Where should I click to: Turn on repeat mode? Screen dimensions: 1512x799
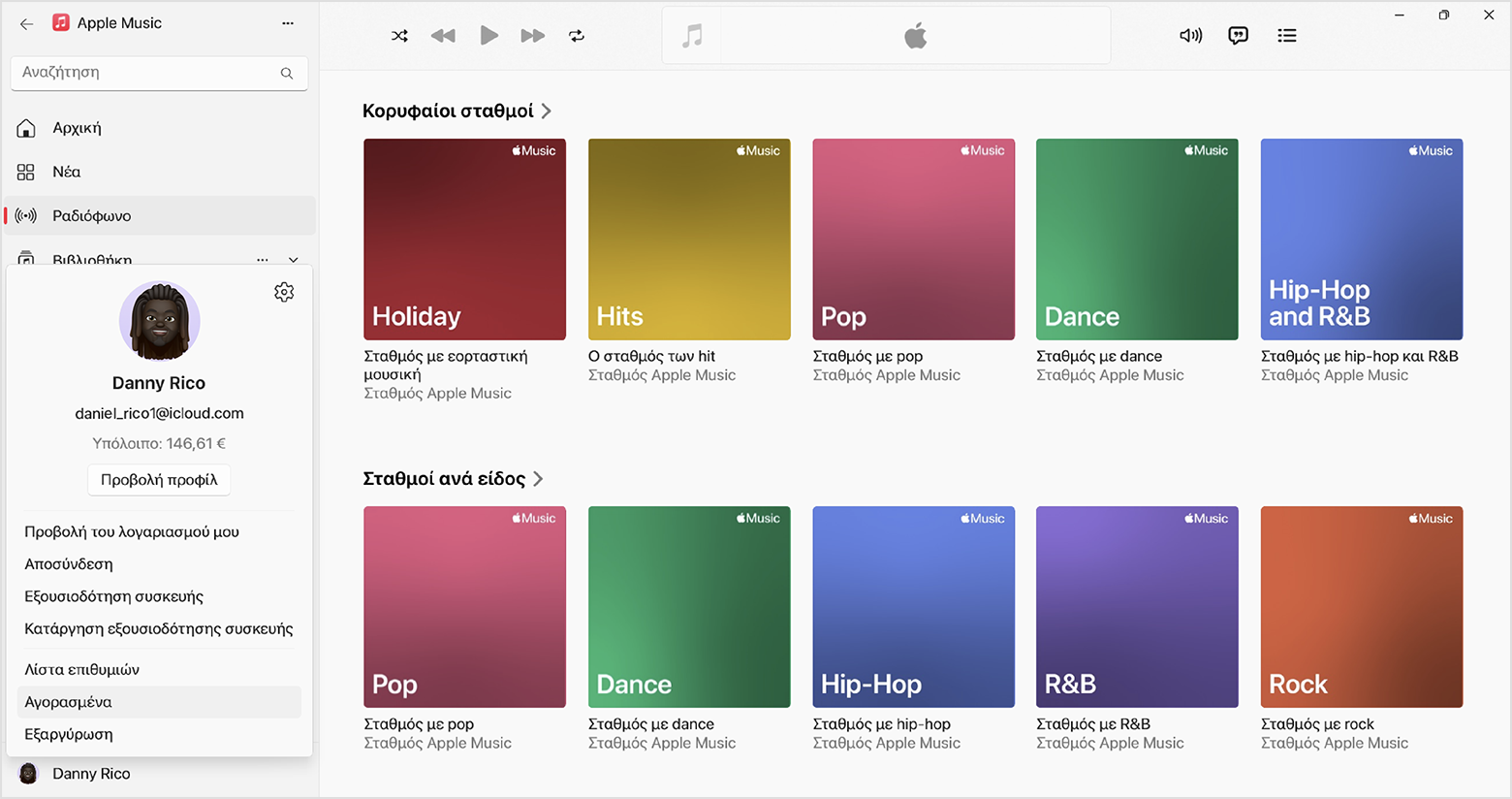(x=577, y=36)
